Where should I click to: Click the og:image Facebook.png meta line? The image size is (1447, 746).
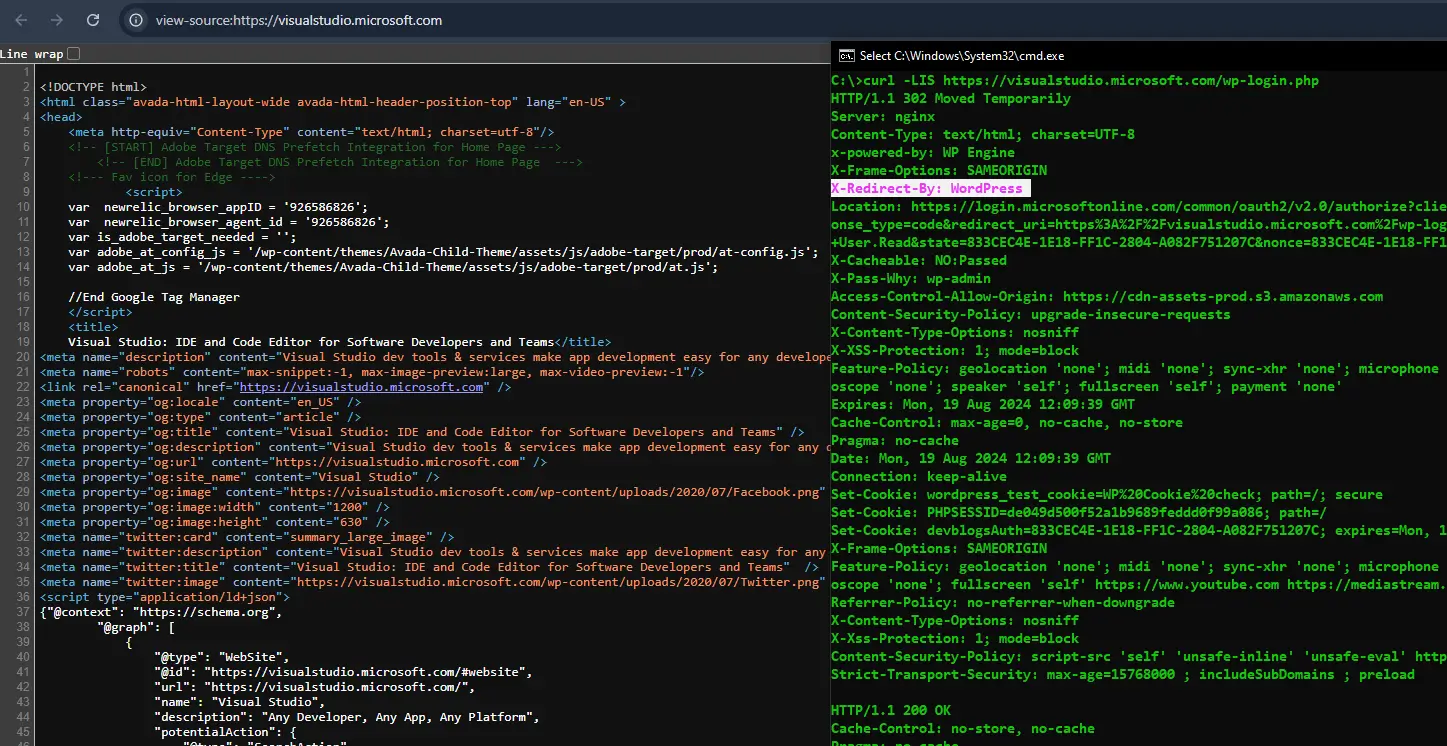(x=435, y=492)
